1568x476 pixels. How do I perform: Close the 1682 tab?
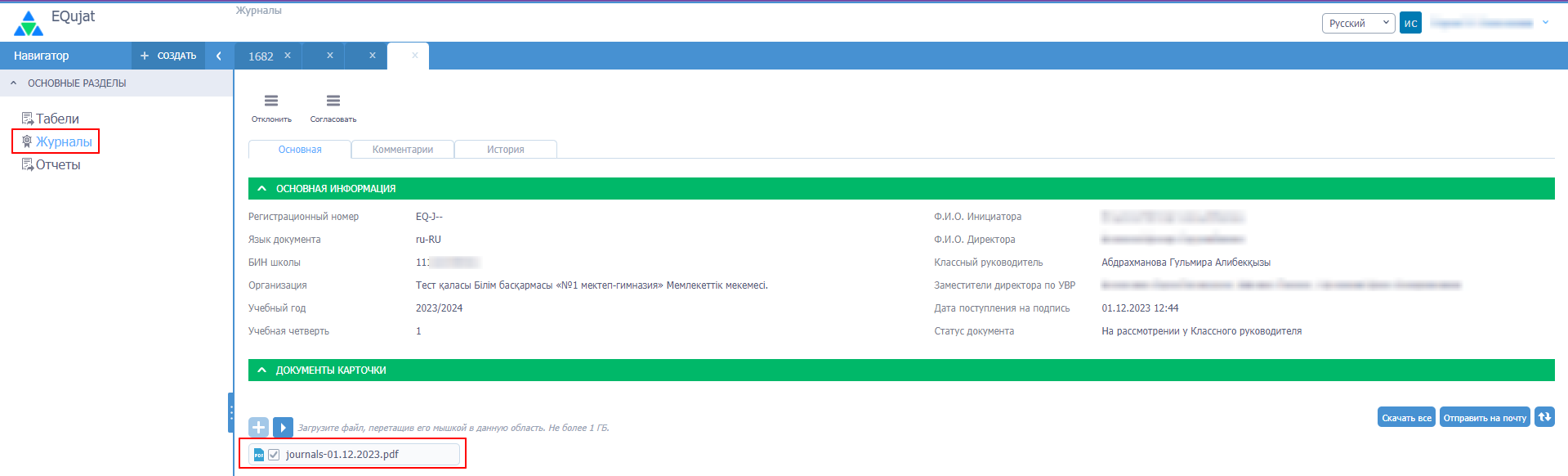(288, 56)
